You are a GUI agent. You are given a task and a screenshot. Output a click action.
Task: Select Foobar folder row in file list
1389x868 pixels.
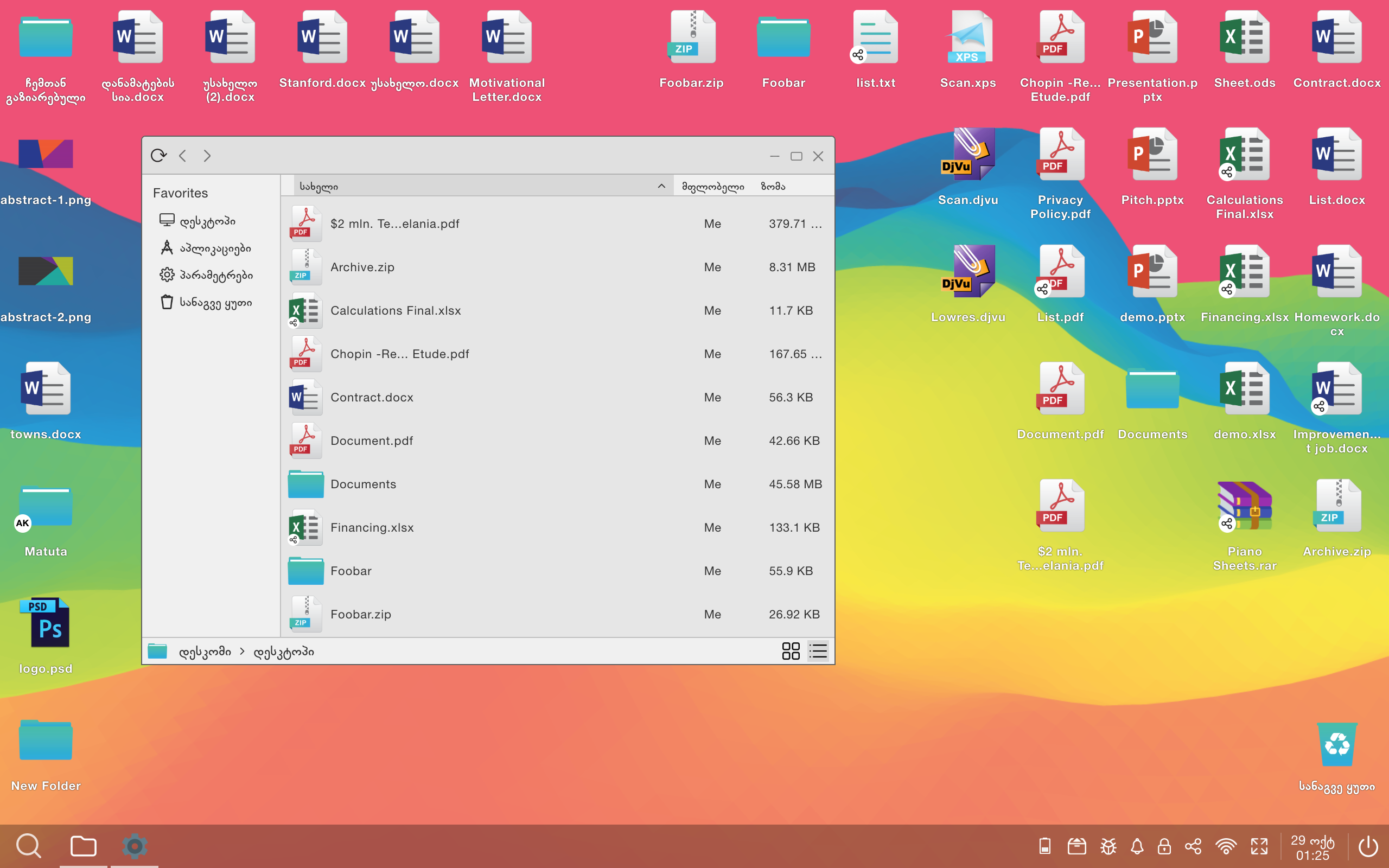click(x=557, y=571)
